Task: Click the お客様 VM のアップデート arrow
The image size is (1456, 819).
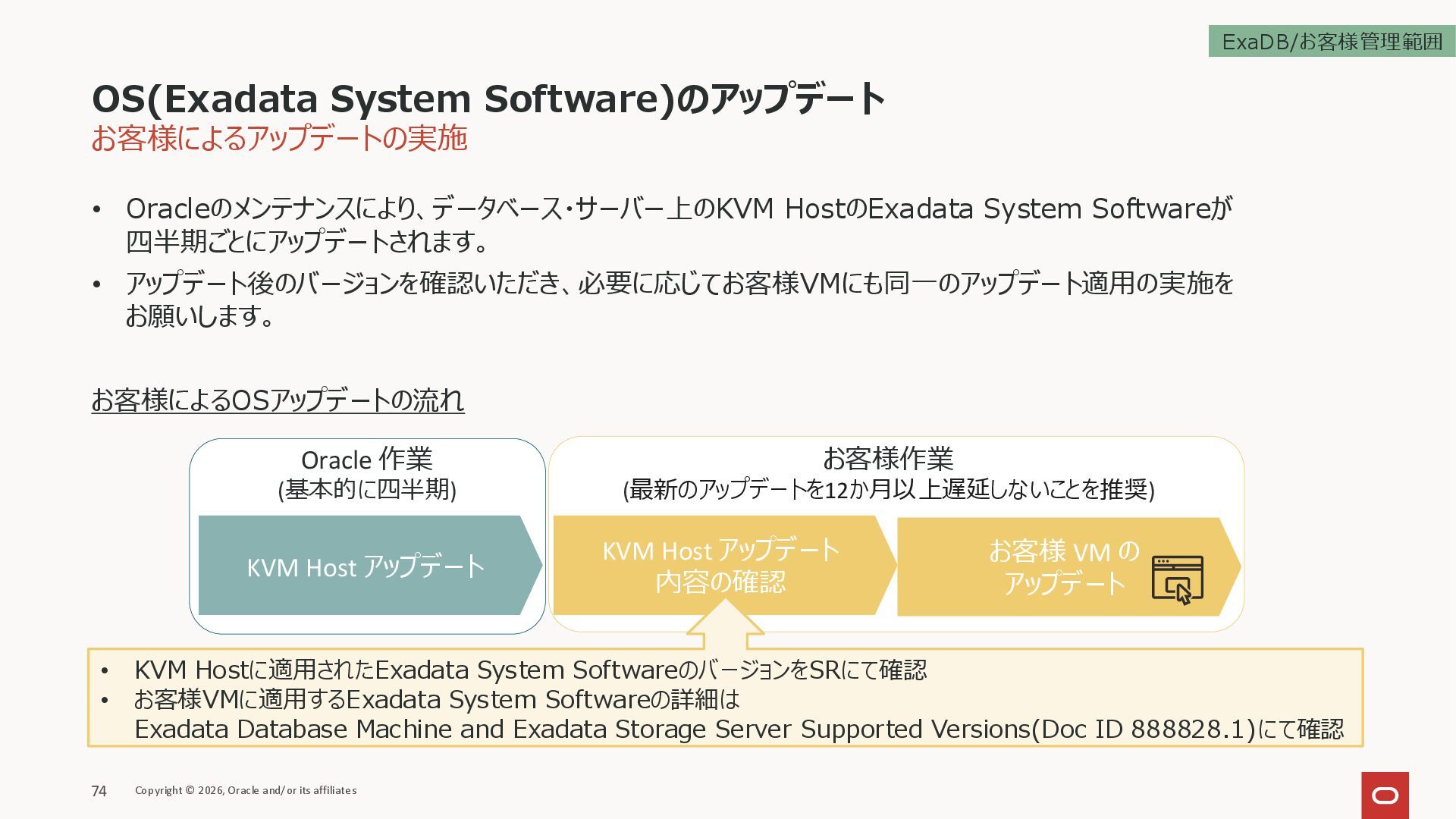Action: (x=1063, y=566)
